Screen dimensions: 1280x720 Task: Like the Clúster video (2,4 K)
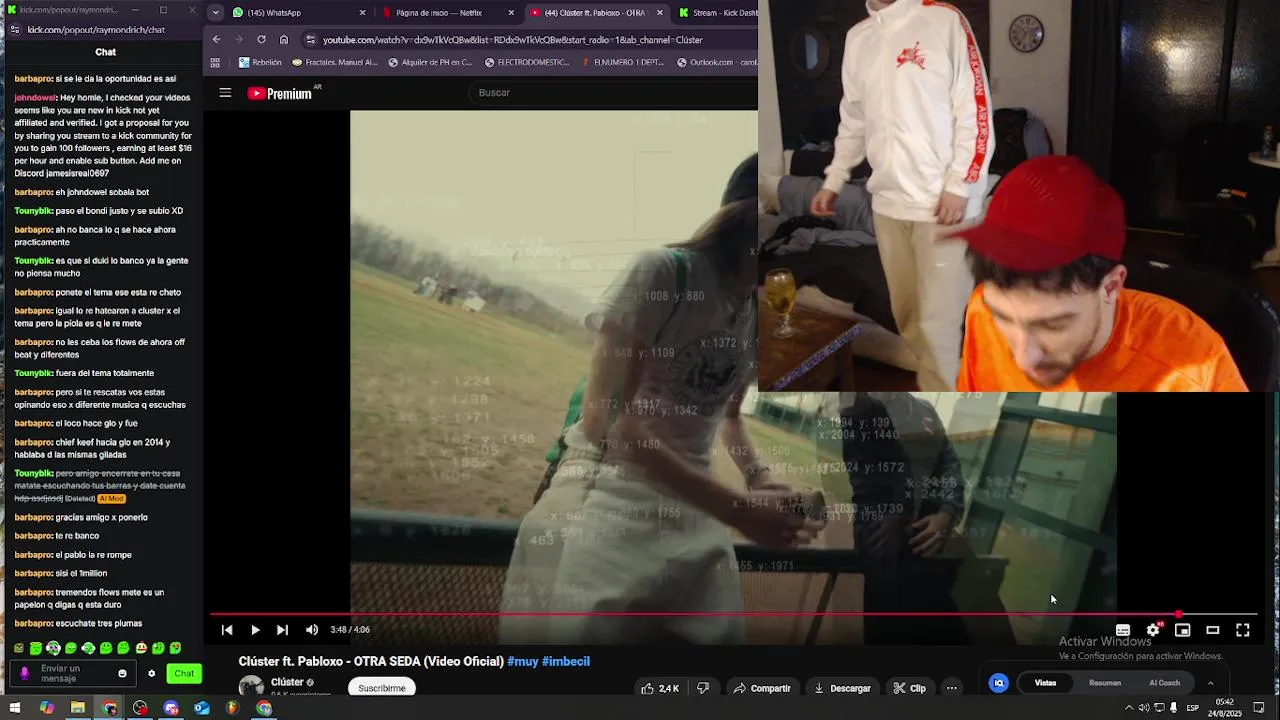[x=660, y=688]
